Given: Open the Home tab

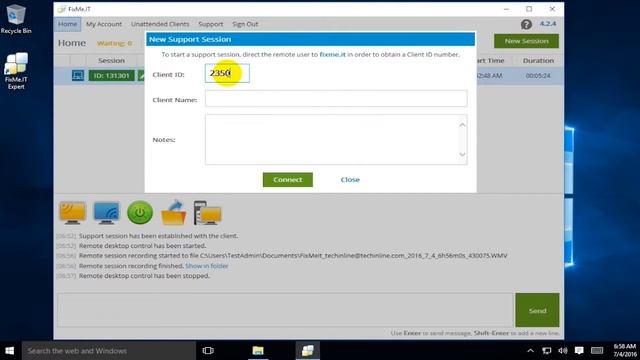Looking at the screenshot, I should pos(67,24).
